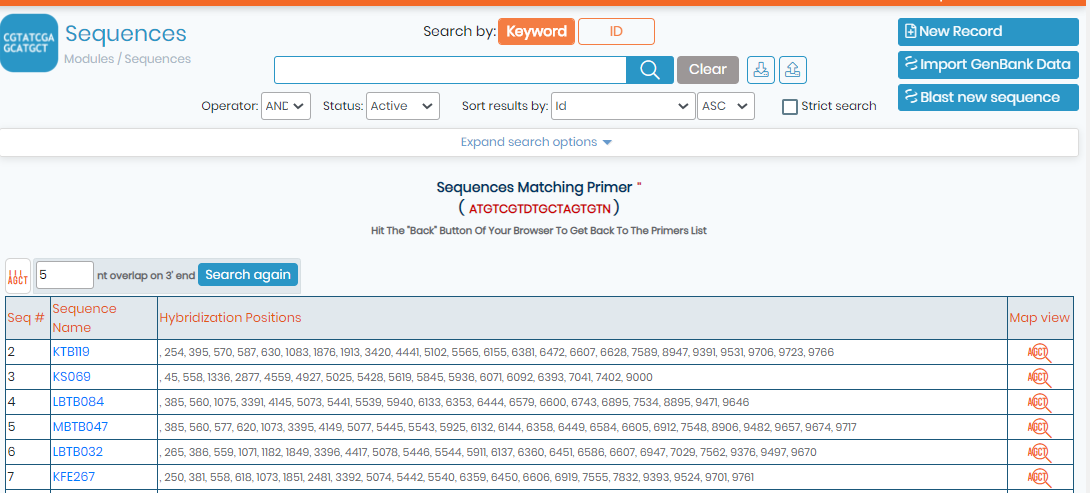Image resolution: width=1090 pixels, height=493 pixels.
Task: Open the Sort results by Id dropdown
Action: pyautogui.click(x=624, y=106)
